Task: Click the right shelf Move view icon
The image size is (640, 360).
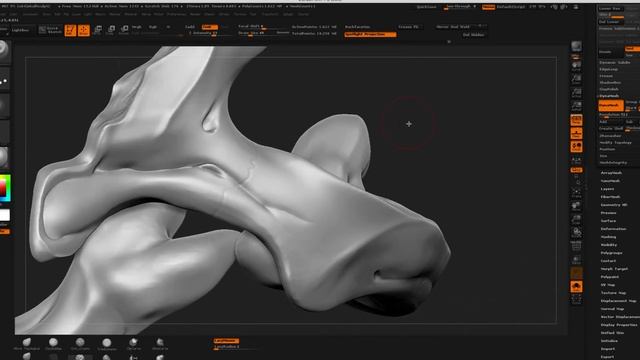Action: pos(576,206)
